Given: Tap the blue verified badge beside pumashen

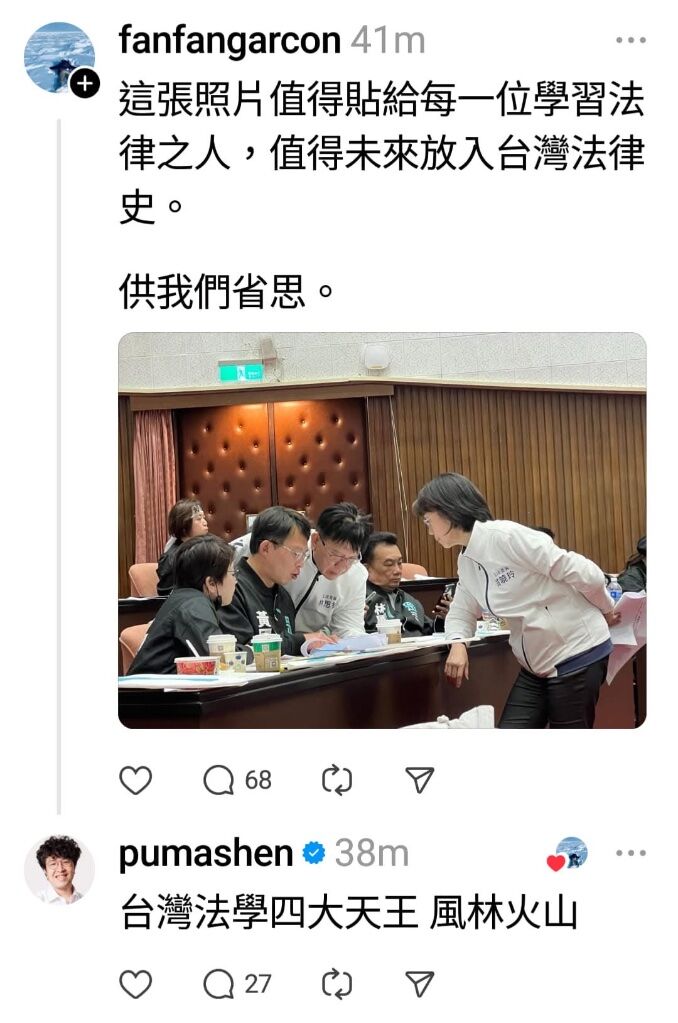Looking at the screenshot, I should 314,853.
